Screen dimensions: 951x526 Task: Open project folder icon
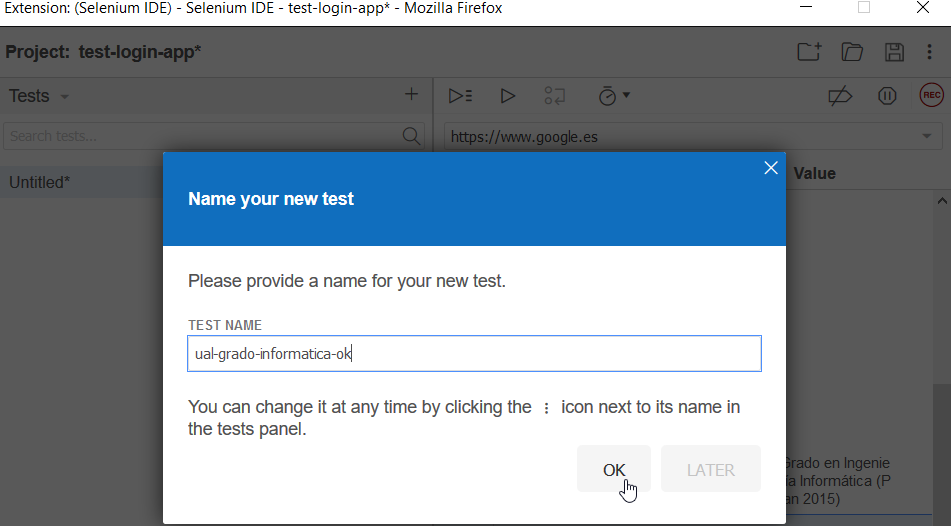(852, 52)
